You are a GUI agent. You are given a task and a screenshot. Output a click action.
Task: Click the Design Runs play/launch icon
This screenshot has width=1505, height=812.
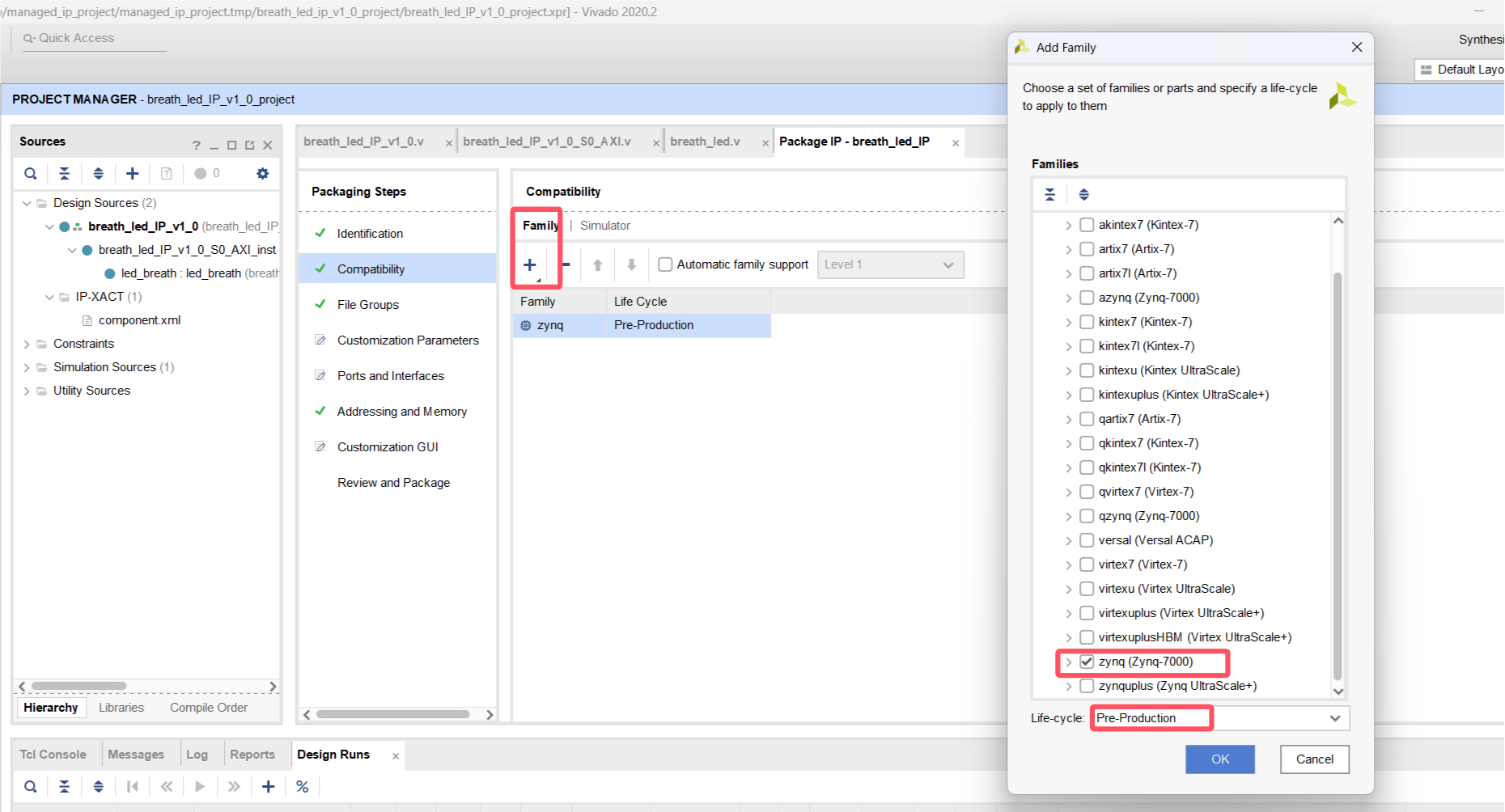tap(200, 786)
